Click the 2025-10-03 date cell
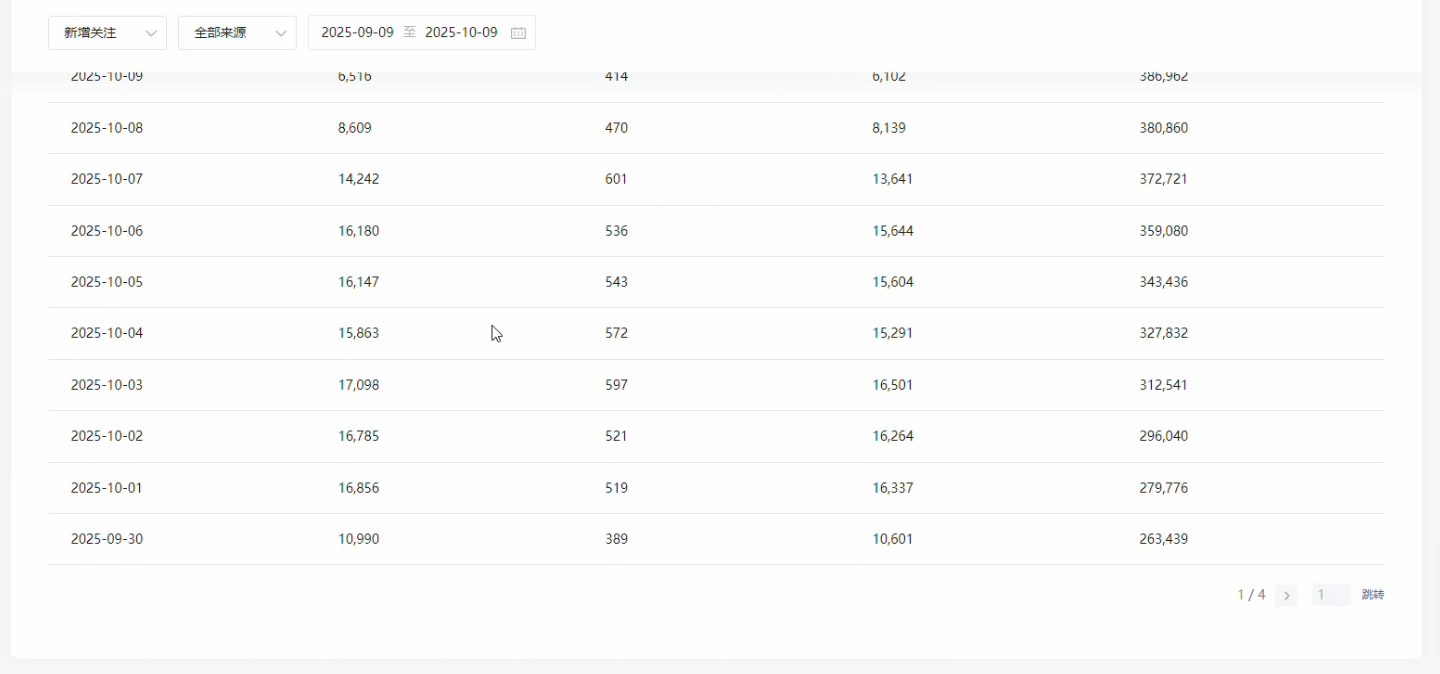Screen dimensions: 1440x674 pos(107,385)
